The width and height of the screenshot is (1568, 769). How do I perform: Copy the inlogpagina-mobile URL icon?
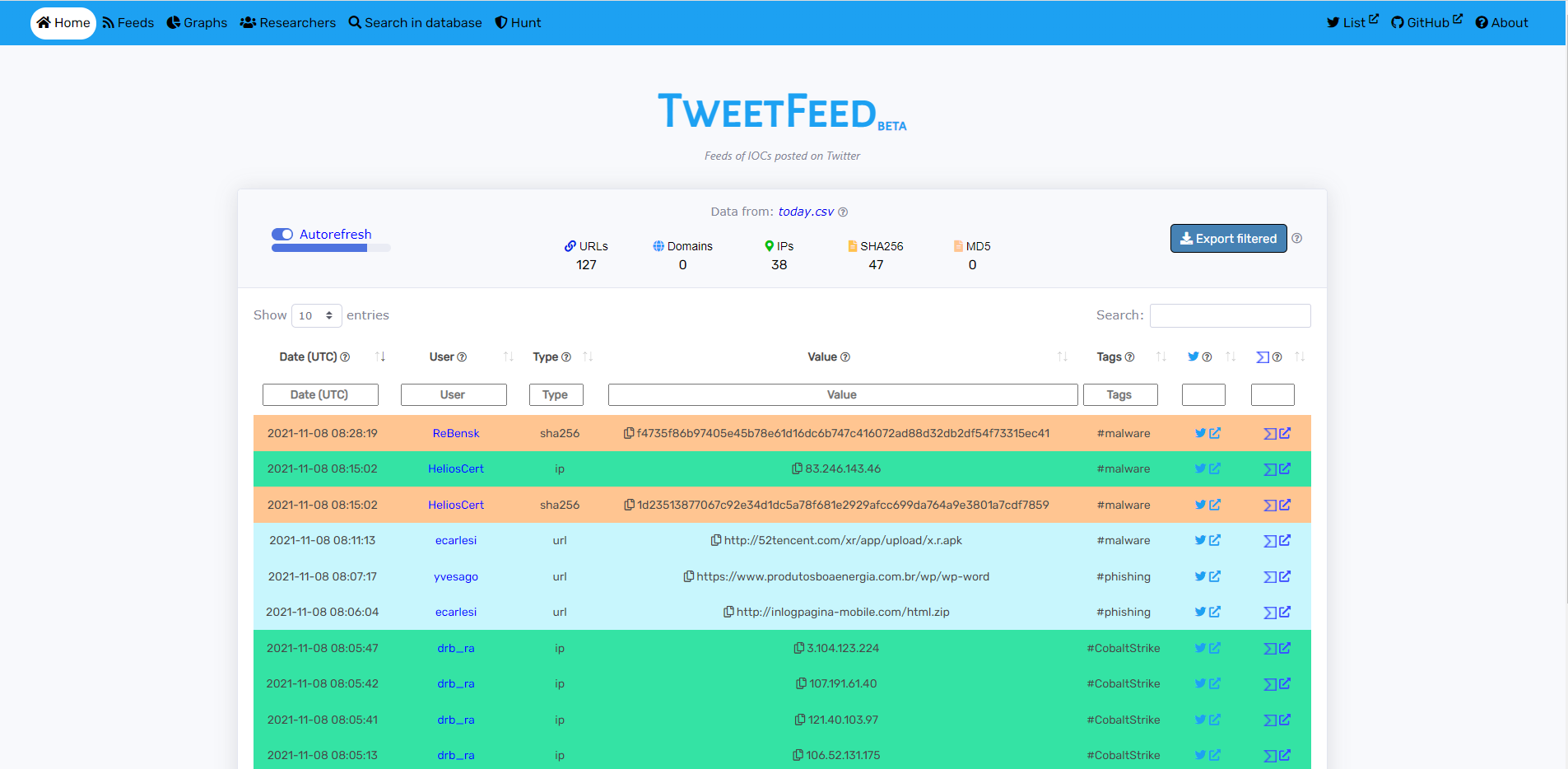[x=728, y=612]
